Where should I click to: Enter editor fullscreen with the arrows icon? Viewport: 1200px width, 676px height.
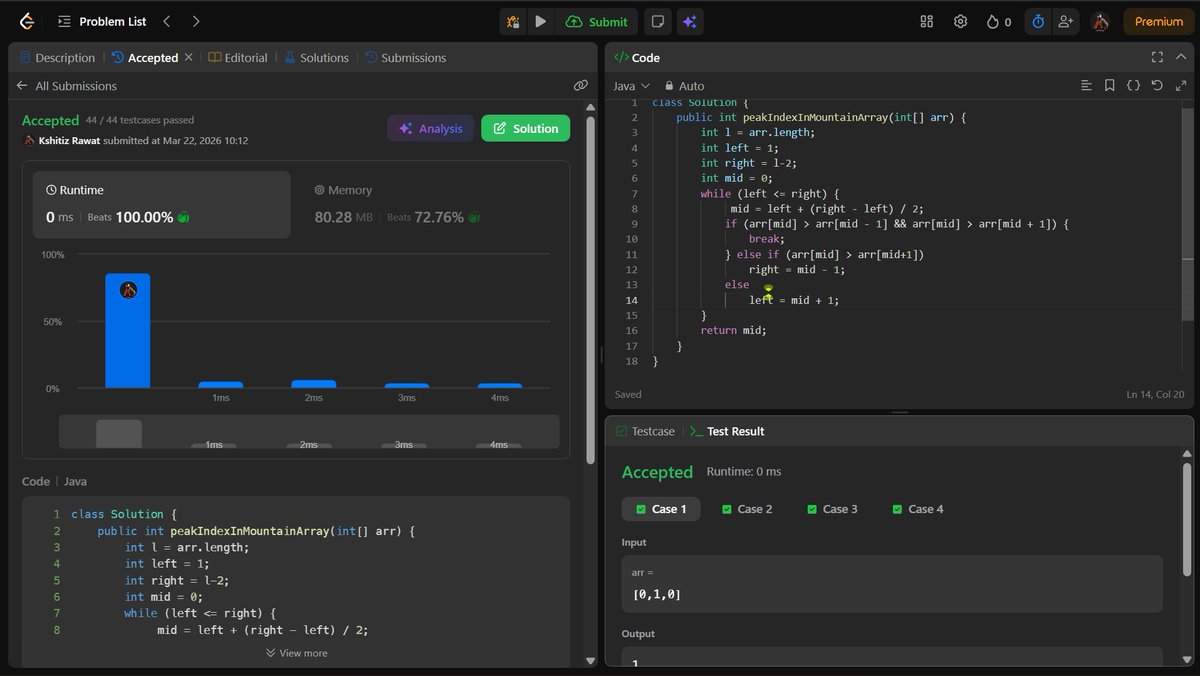(1181, 86)
